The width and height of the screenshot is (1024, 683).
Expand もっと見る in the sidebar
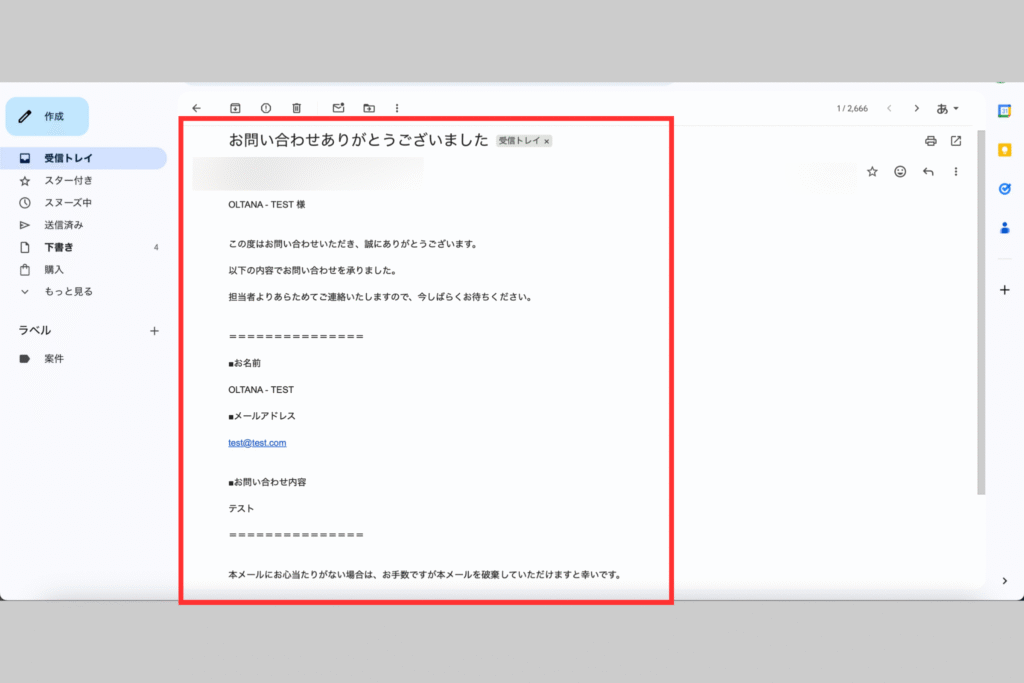[68, 291]
